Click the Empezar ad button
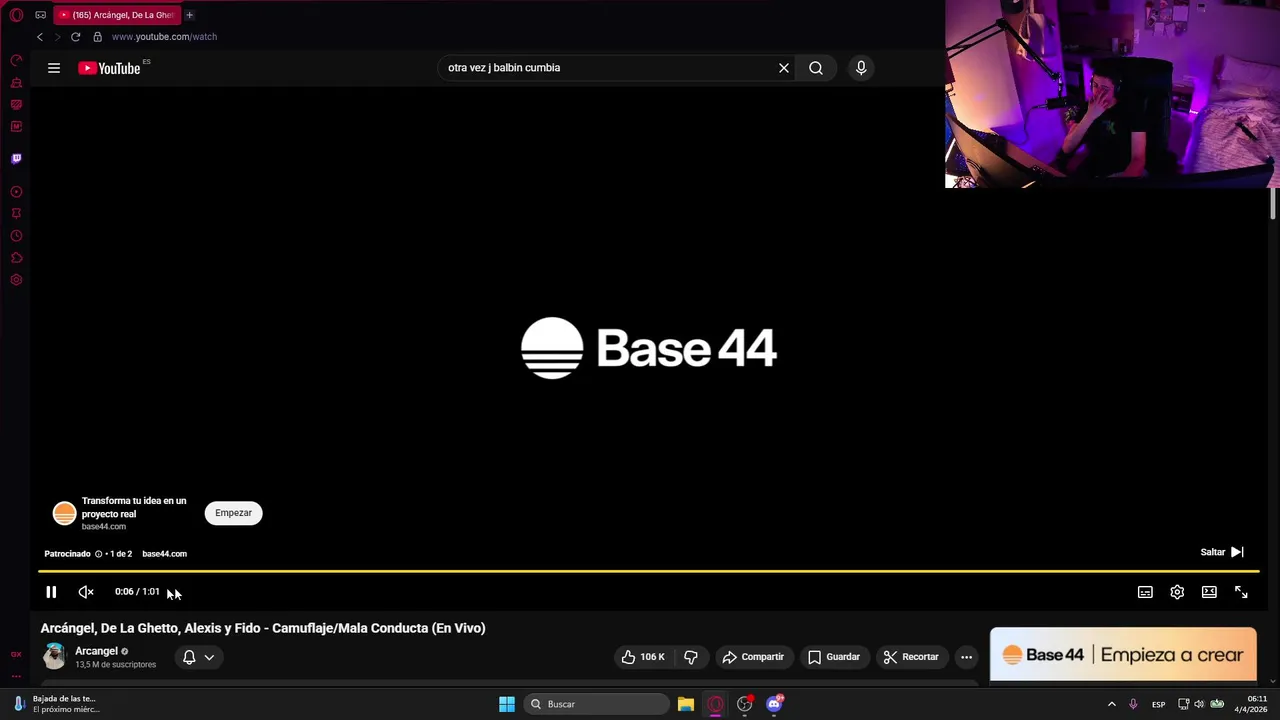1280x720 pixels. 233,513
